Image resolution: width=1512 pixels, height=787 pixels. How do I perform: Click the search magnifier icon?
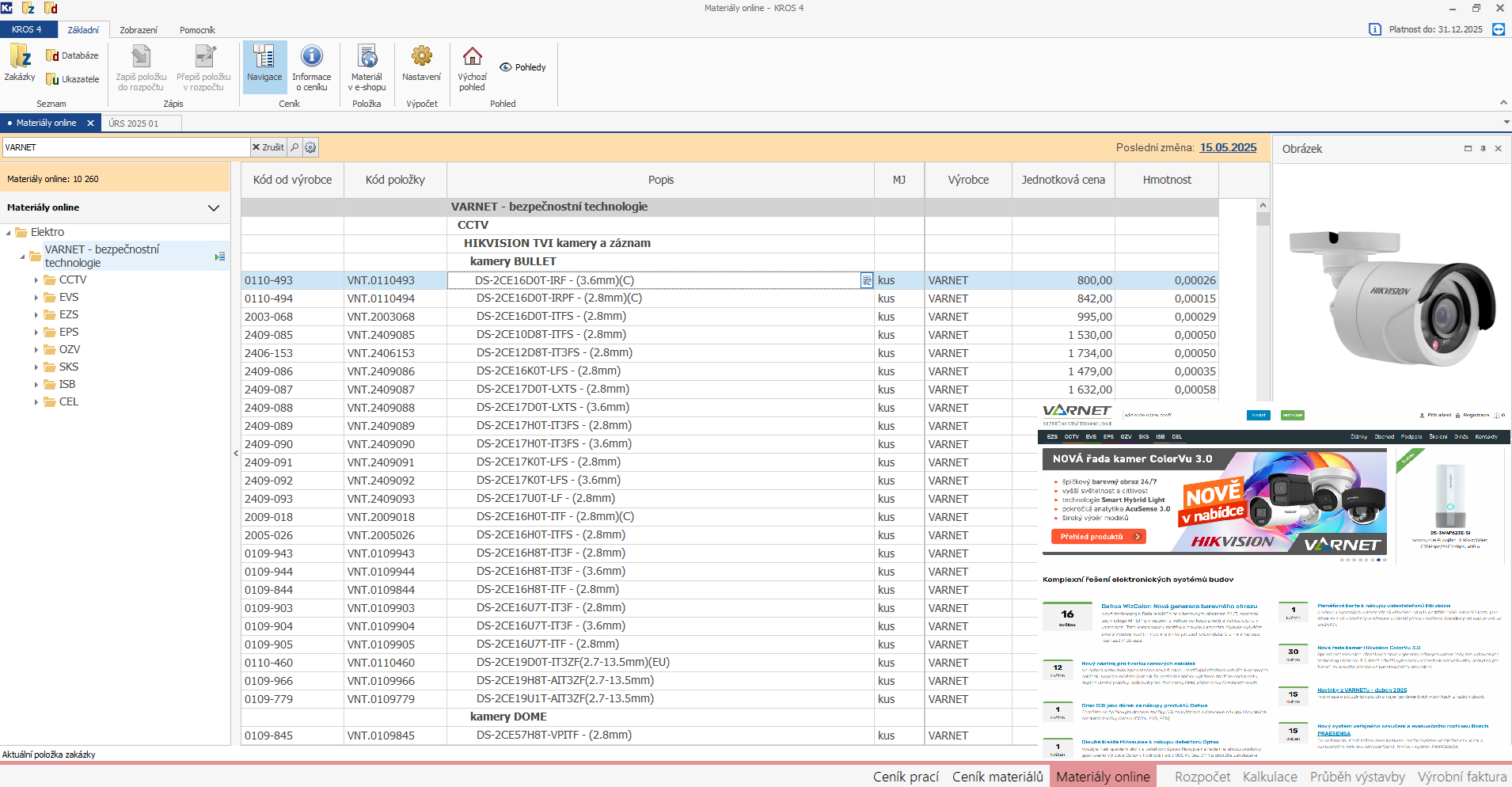coord(294,147)
